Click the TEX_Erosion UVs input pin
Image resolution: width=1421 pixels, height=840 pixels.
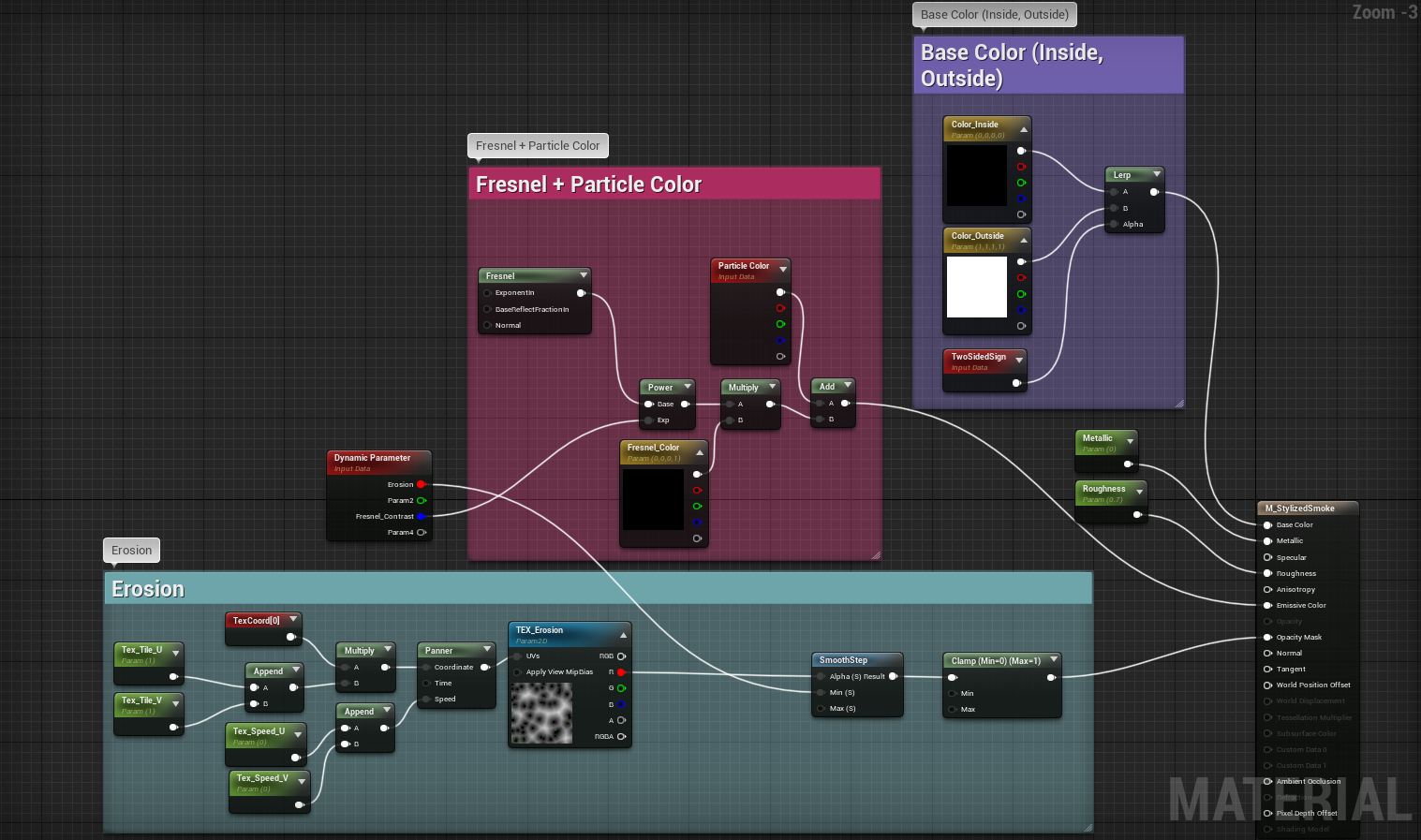coord(517,656)
